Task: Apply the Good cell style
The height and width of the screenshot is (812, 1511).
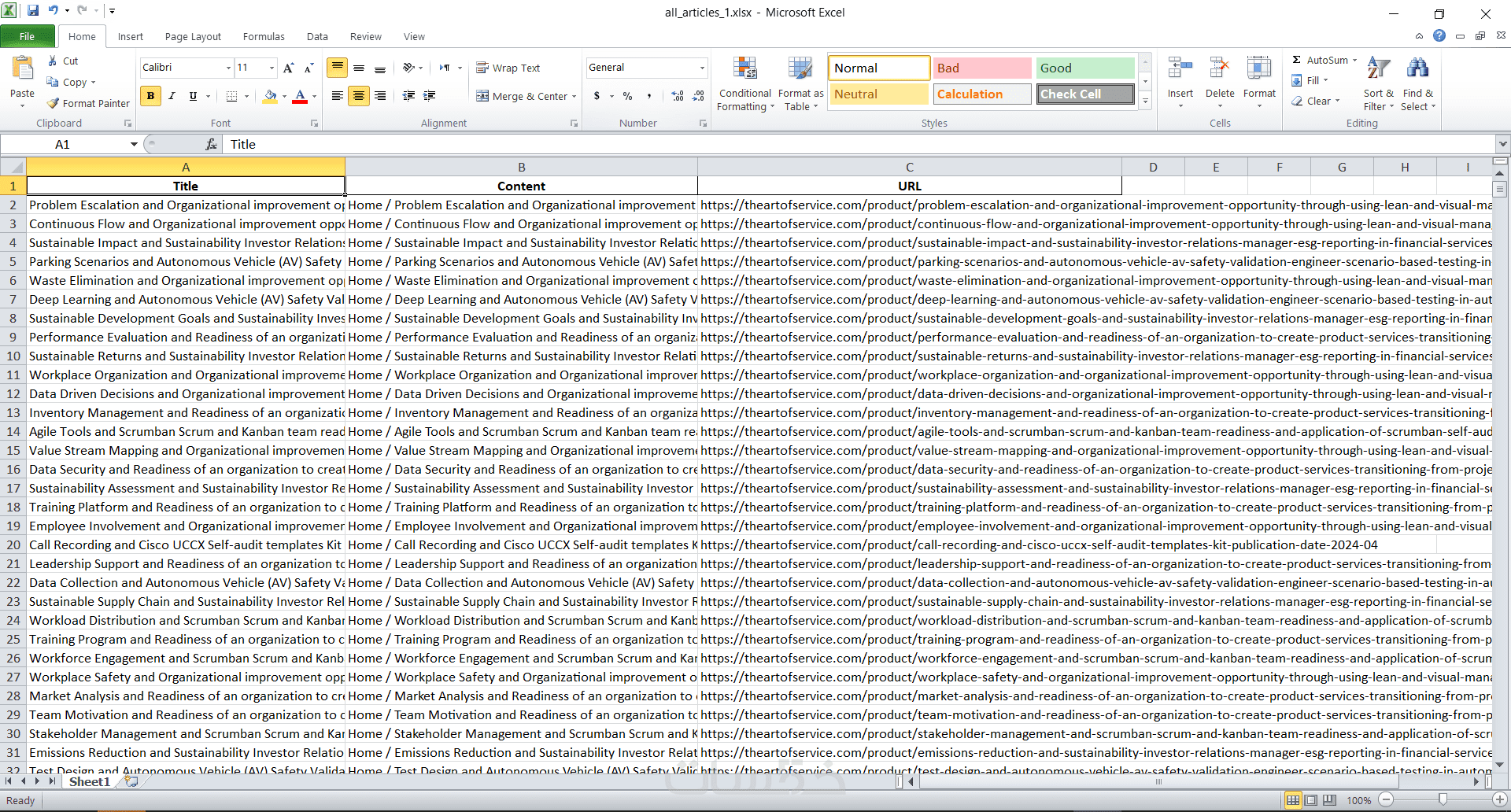Action: click(x=1085, y=68)
